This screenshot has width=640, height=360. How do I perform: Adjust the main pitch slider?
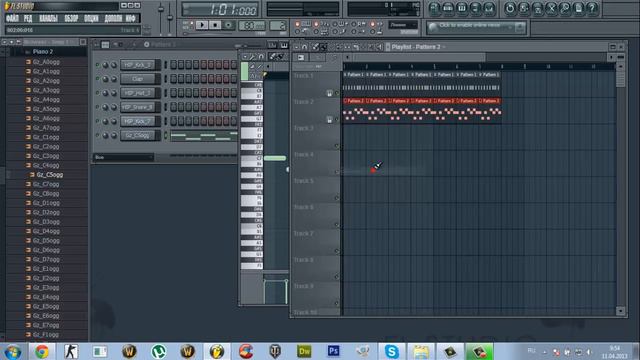point(170,18)
